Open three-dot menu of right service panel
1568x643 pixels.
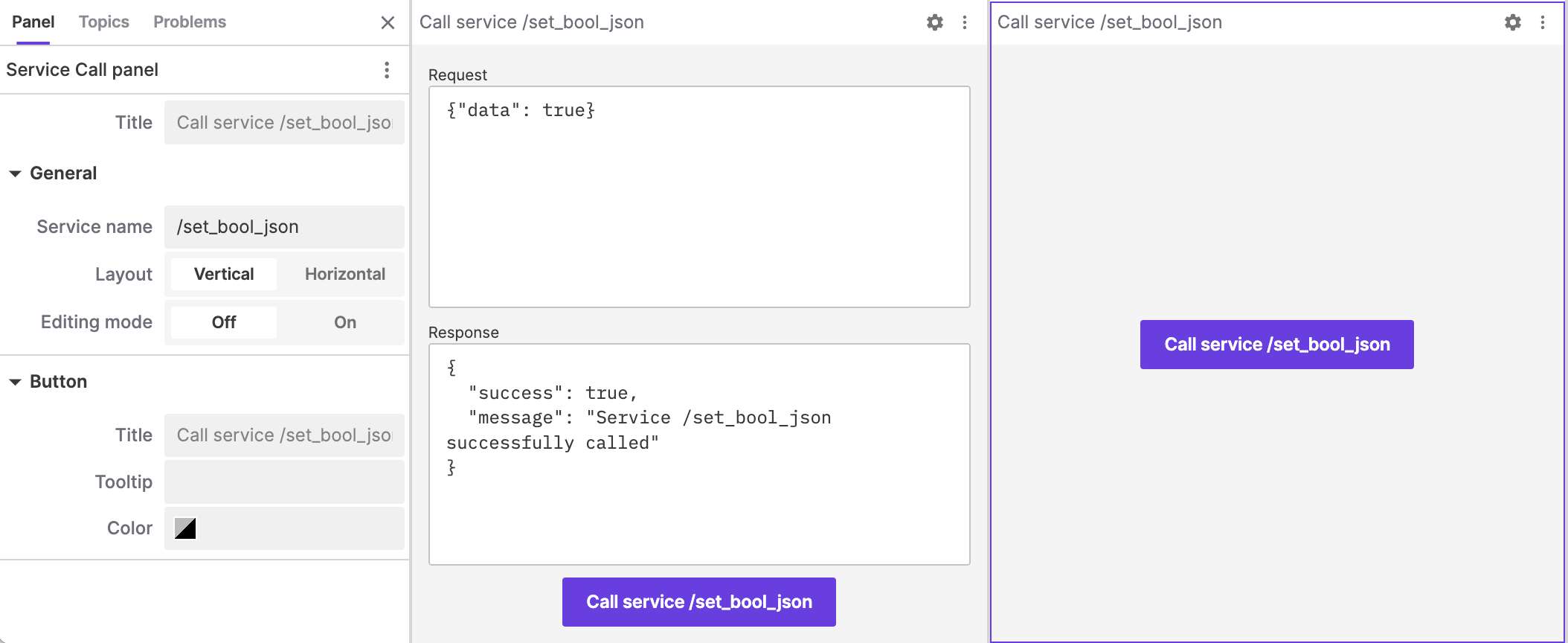point(1543,22)
